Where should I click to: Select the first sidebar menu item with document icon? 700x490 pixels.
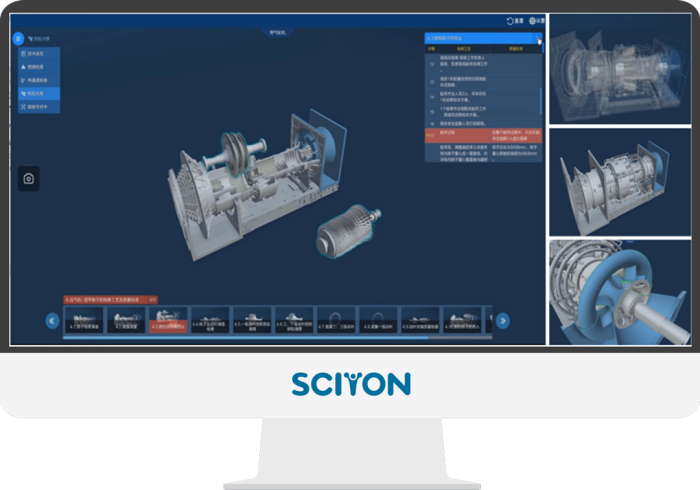(38, 54)
